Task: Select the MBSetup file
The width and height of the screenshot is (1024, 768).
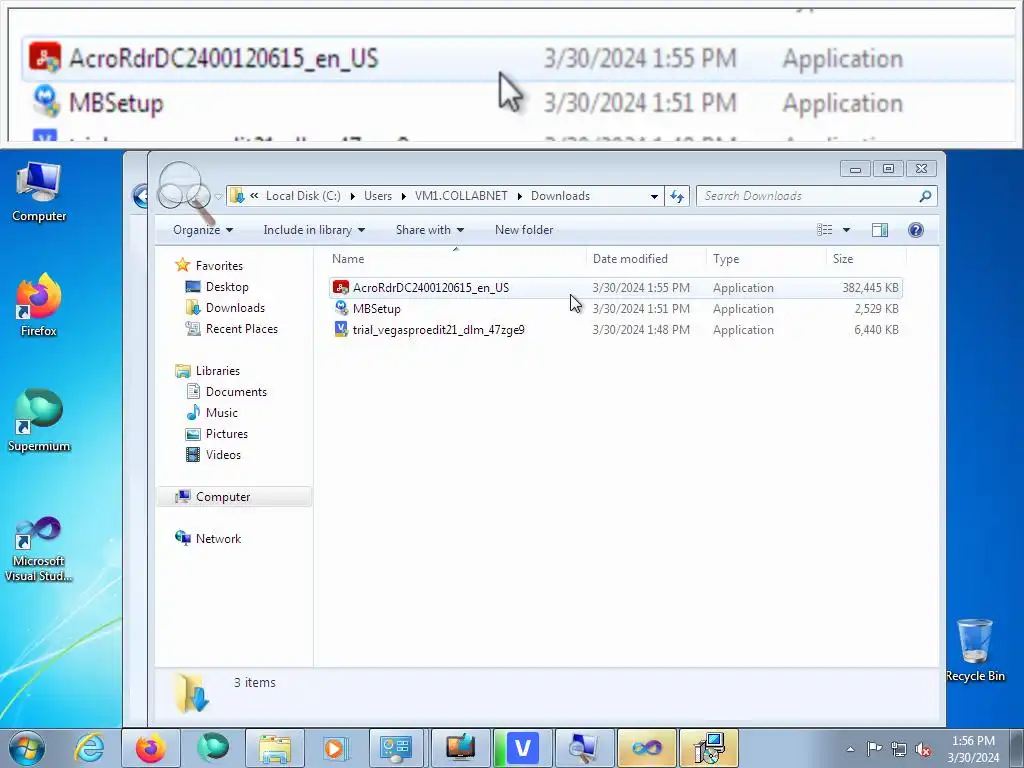Action: tap(616, 309)
